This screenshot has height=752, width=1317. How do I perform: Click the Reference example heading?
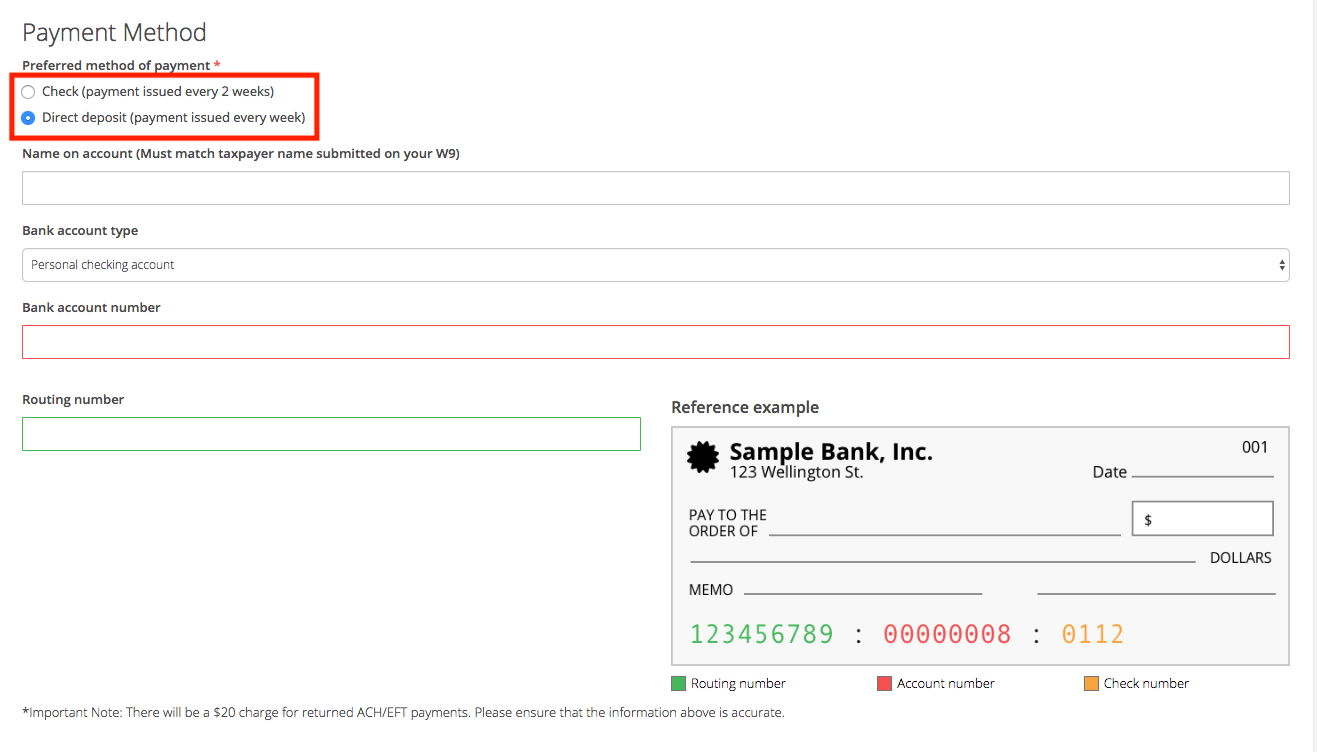pyautogui.click(x=745, y=407)
